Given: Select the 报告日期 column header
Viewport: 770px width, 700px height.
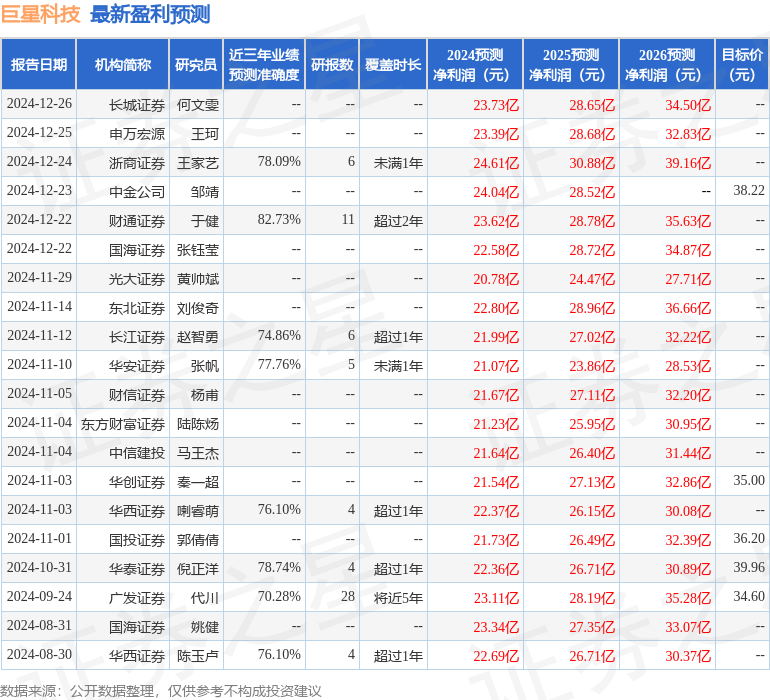Looking at the screenshot, I should click(x=39, y=64).
